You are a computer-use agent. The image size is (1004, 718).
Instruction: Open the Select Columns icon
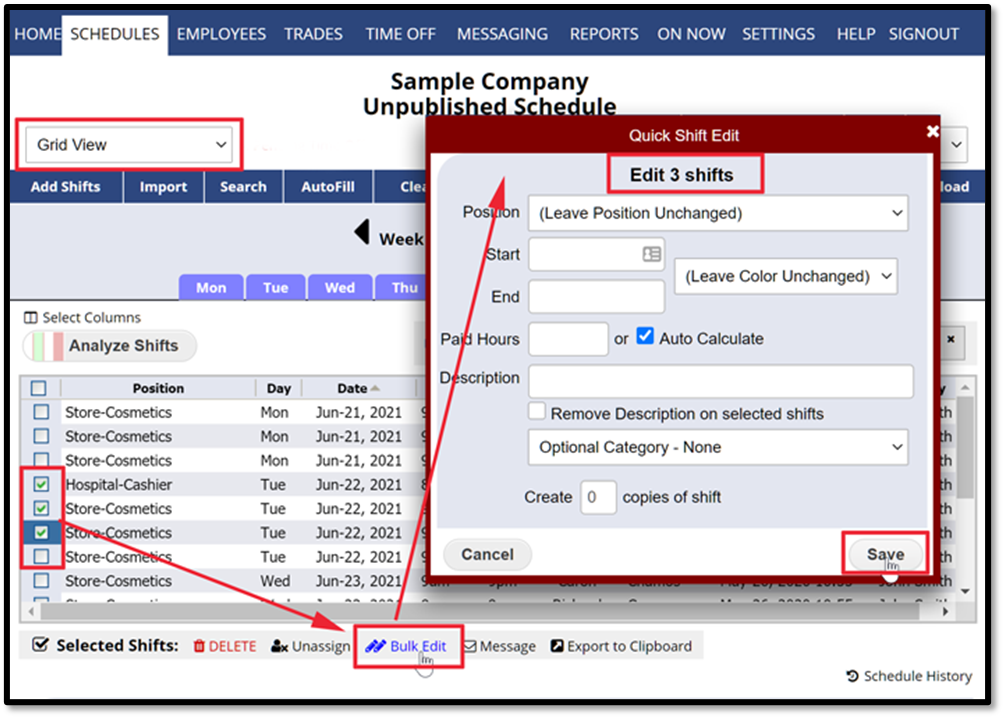[31, 317]
